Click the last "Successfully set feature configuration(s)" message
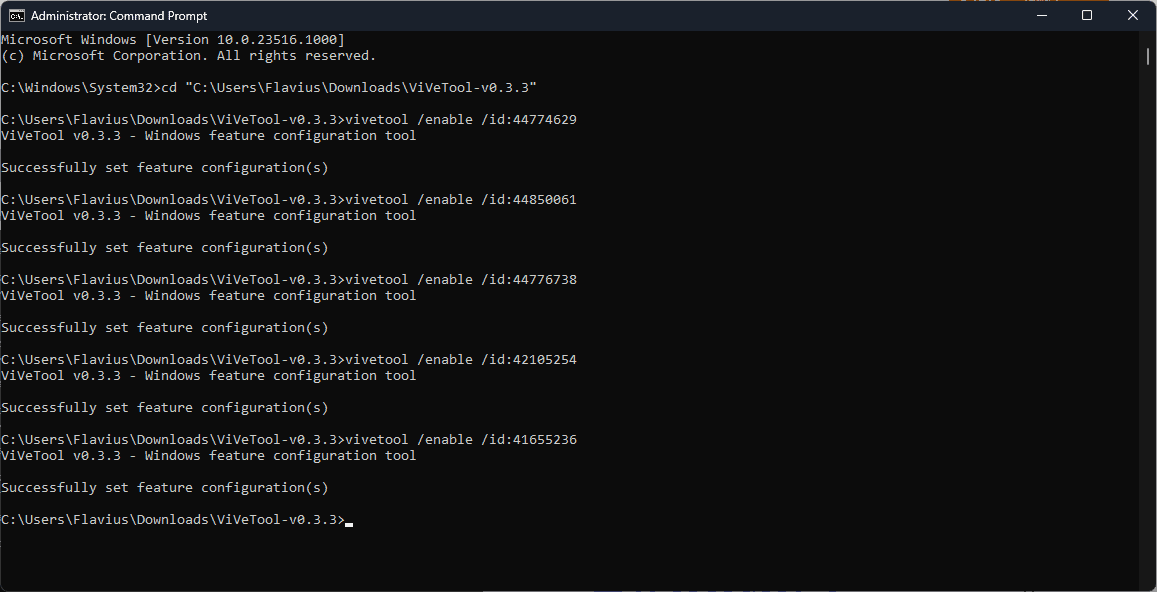1157x592 pixels. [x=165, y=488]
